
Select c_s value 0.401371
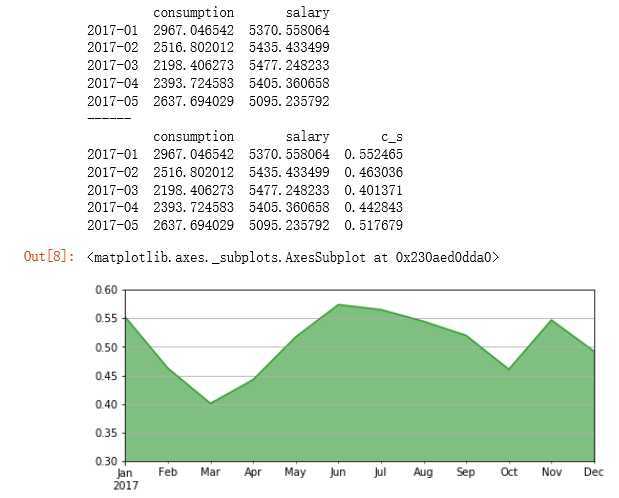pyautogui.click(x=373, y=190)
